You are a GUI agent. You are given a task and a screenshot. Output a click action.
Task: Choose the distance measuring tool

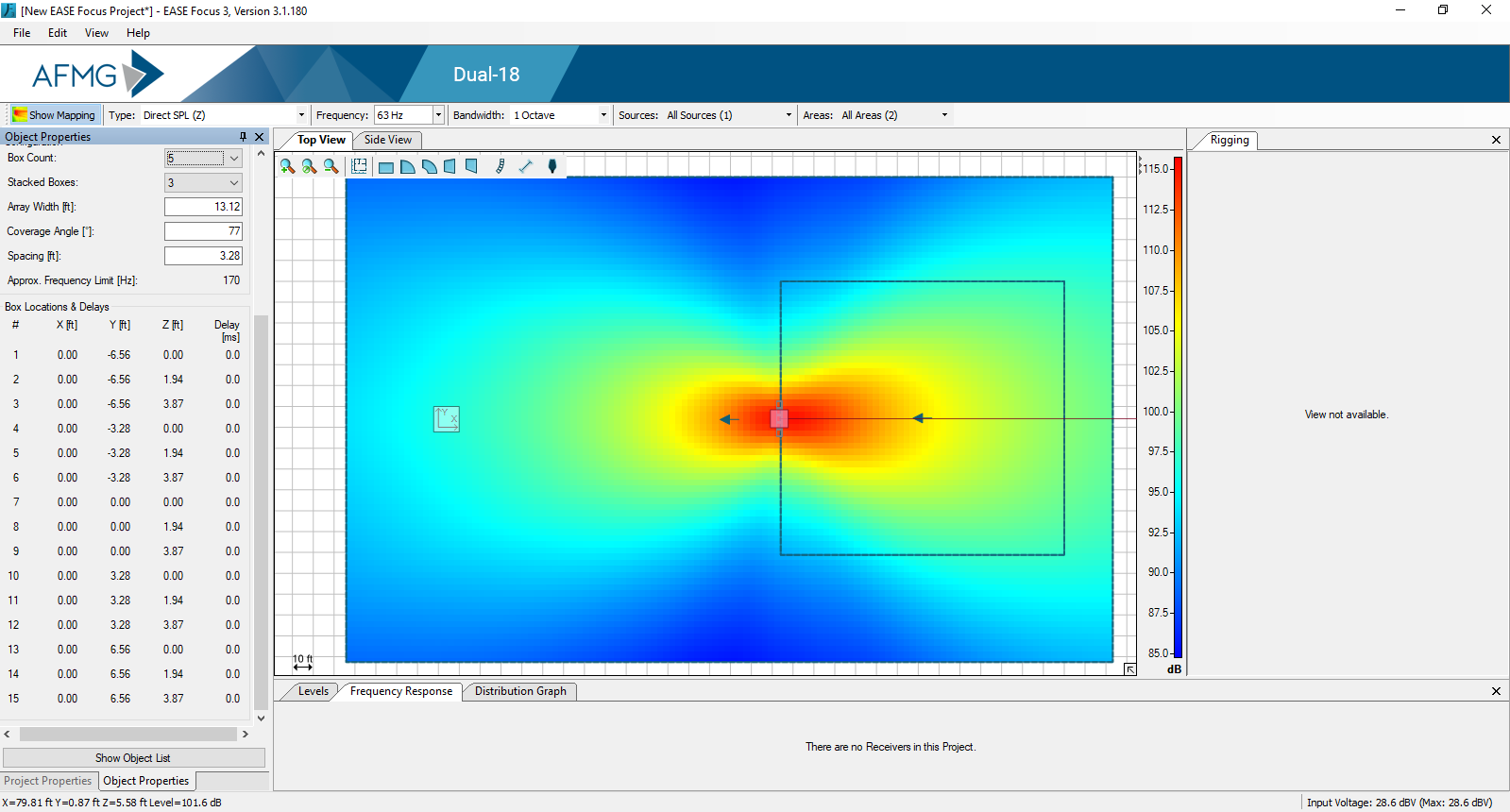tap(526, 166)
